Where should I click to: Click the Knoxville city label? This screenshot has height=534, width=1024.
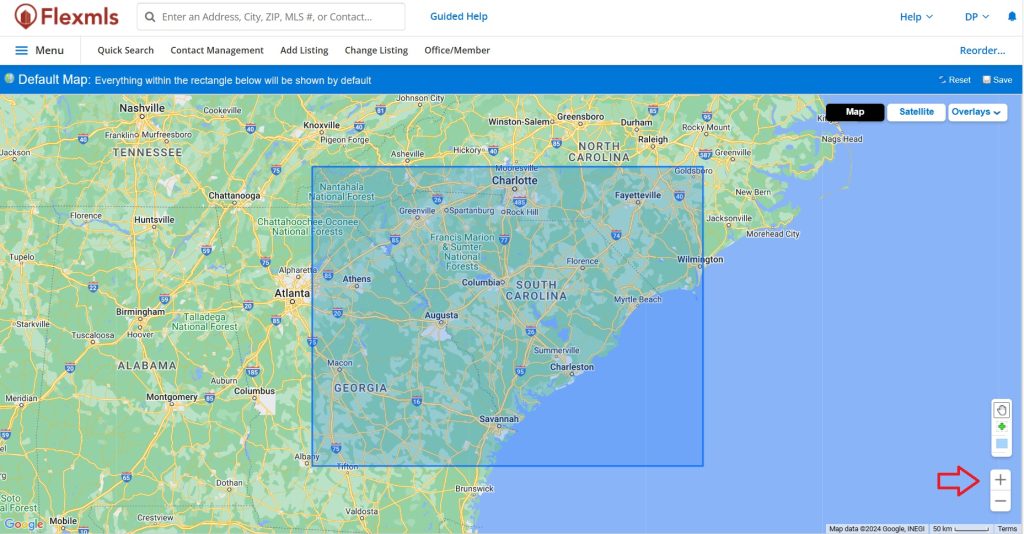point(321,125)
